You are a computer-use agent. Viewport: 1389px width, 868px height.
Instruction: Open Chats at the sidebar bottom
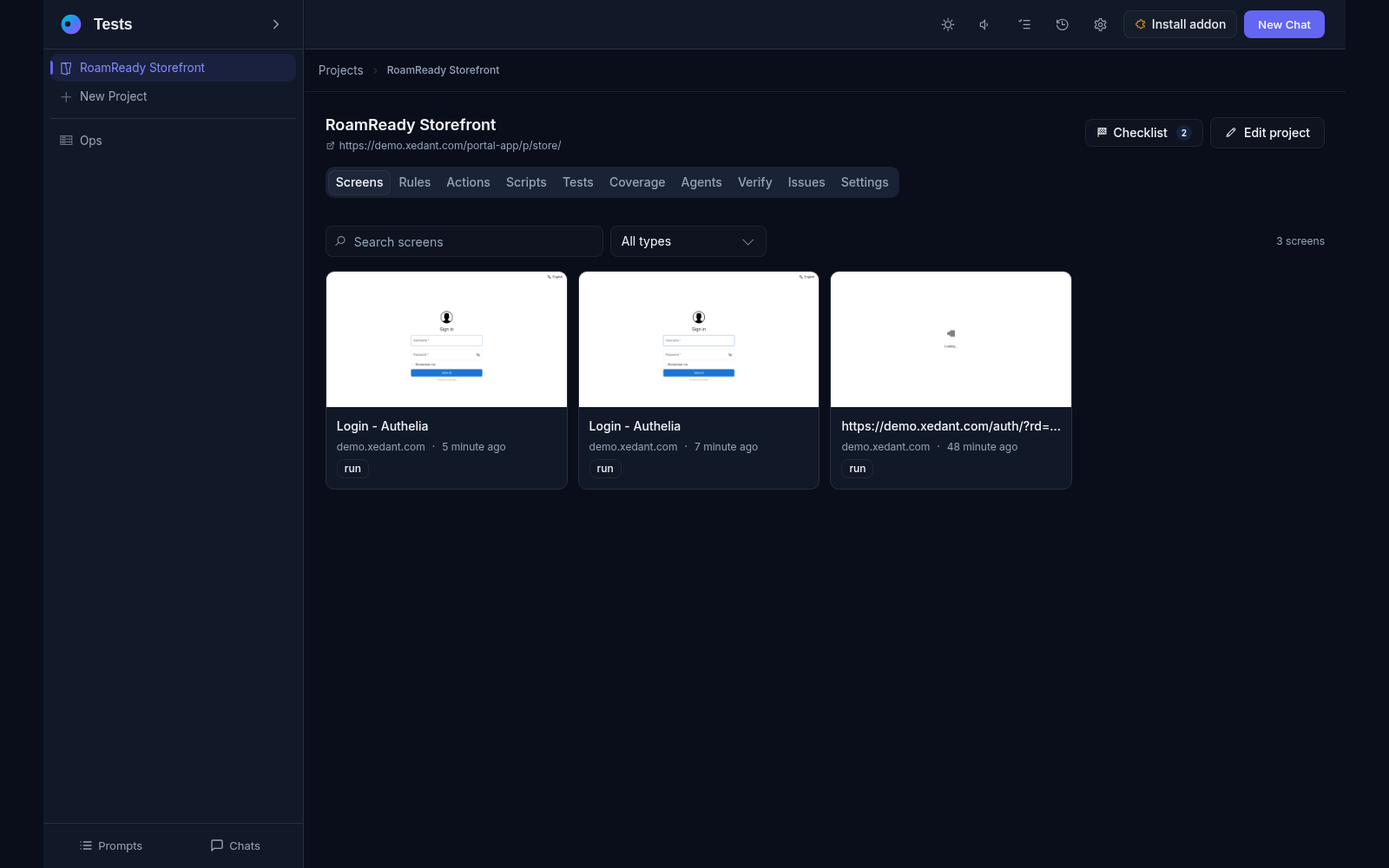235,845
